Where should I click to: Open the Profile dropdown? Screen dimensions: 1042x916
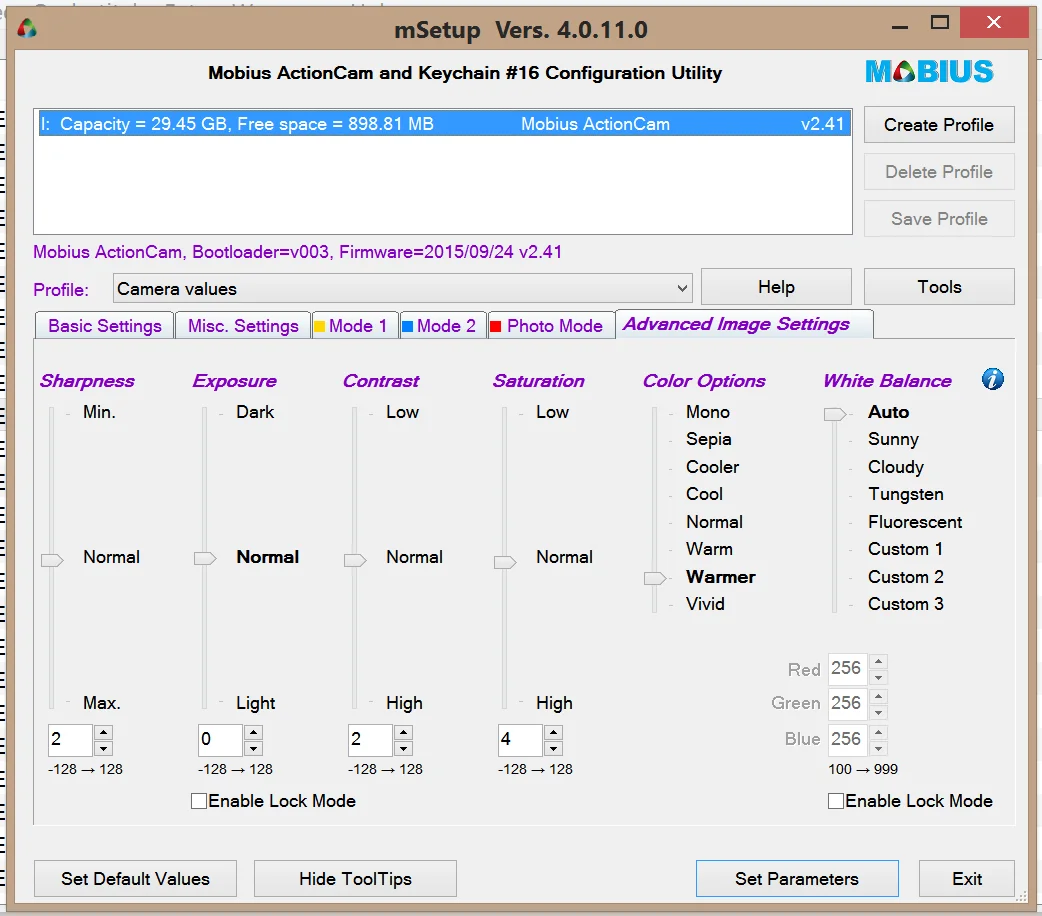(403, 288)
